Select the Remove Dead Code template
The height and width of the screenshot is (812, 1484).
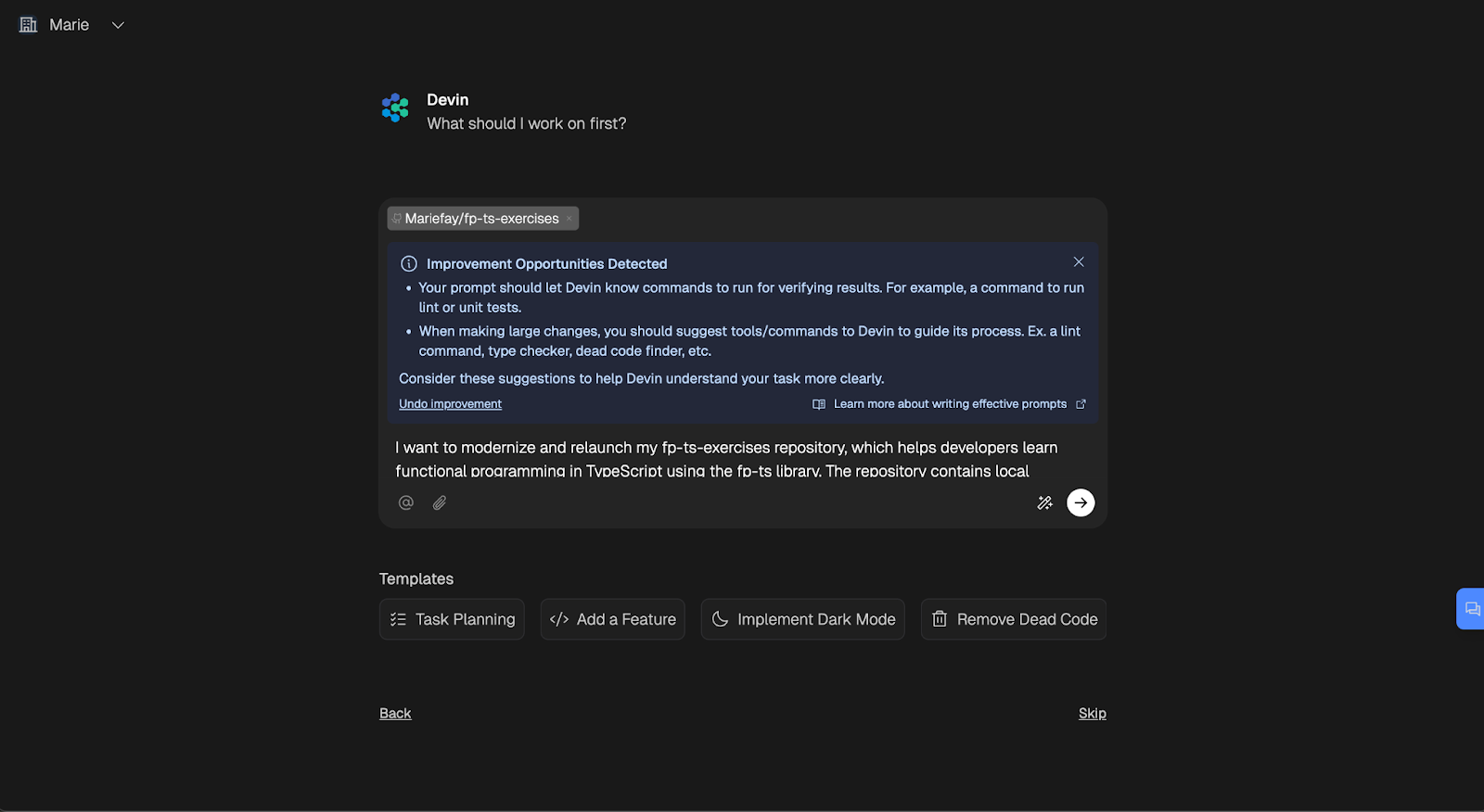[x=1014, y=619]
